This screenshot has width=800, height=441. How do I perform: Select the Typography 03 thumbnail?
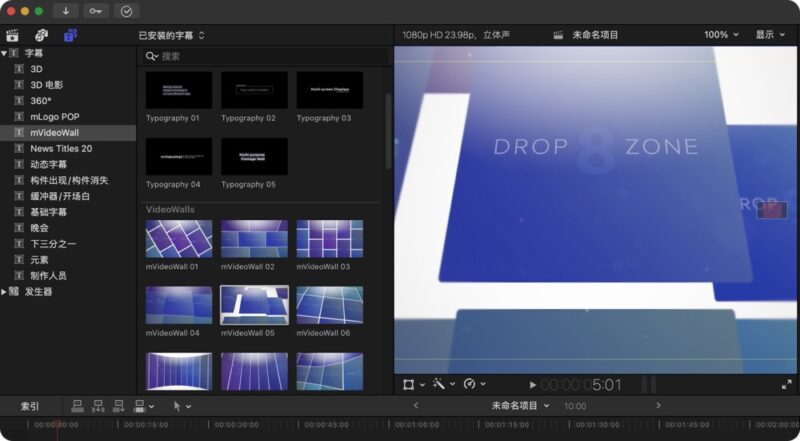[330, 90]
